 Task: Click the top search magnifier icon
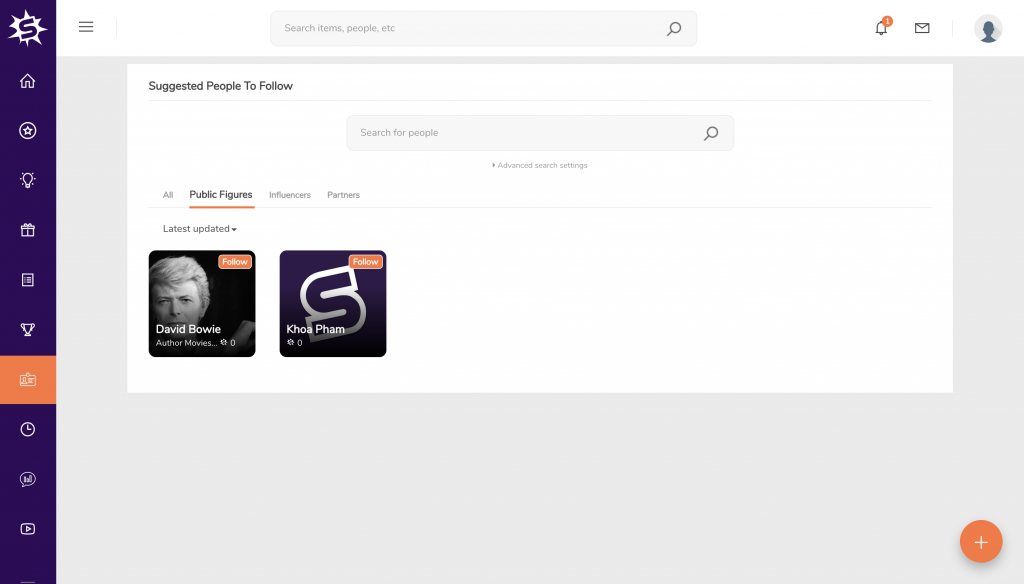(674, 28)
